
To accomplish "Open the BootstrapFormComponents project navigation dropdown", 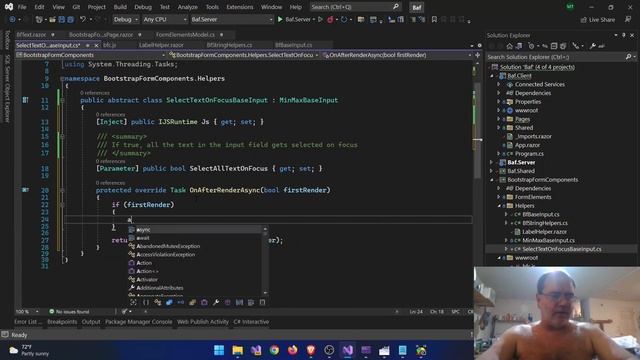I will (x=91, y=55).
